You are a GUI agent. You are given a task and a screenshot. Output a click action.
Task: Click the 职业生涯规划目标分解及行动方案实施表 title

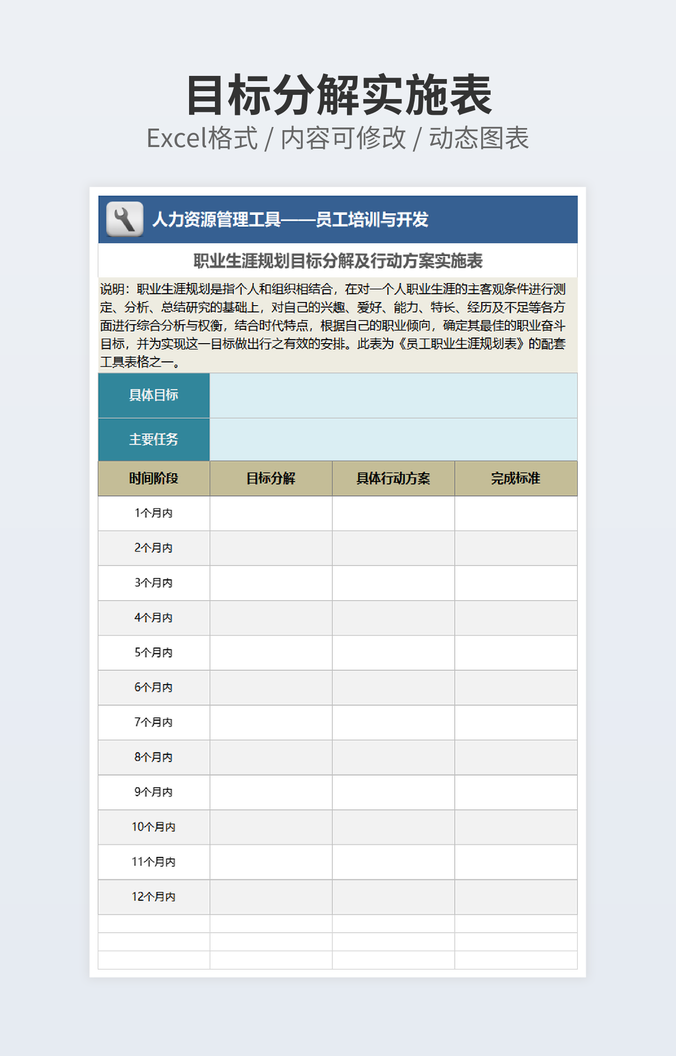(x=338, y=261)
